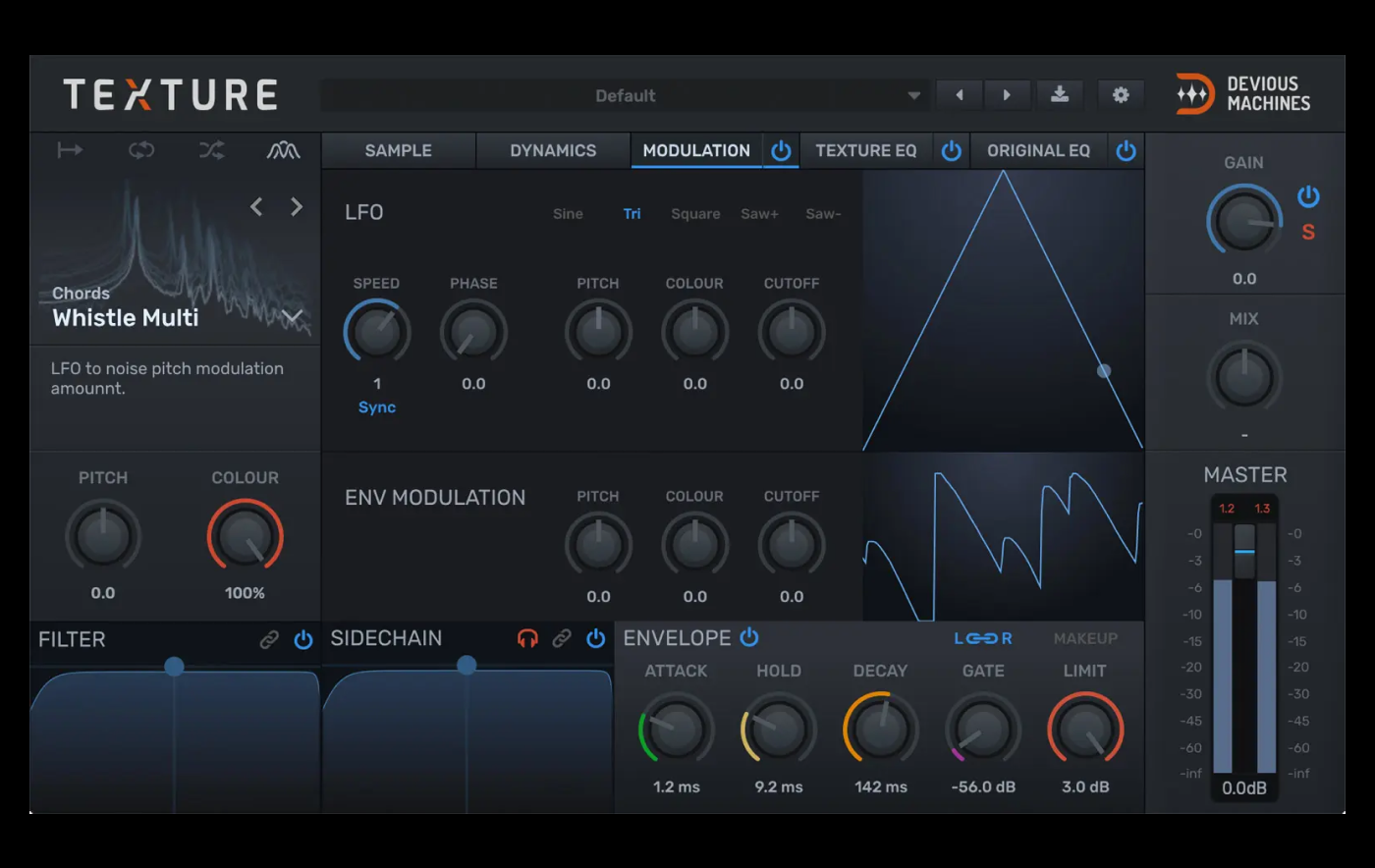
Task: Click the envelope DECAY knob
Action: pos(881,729)
